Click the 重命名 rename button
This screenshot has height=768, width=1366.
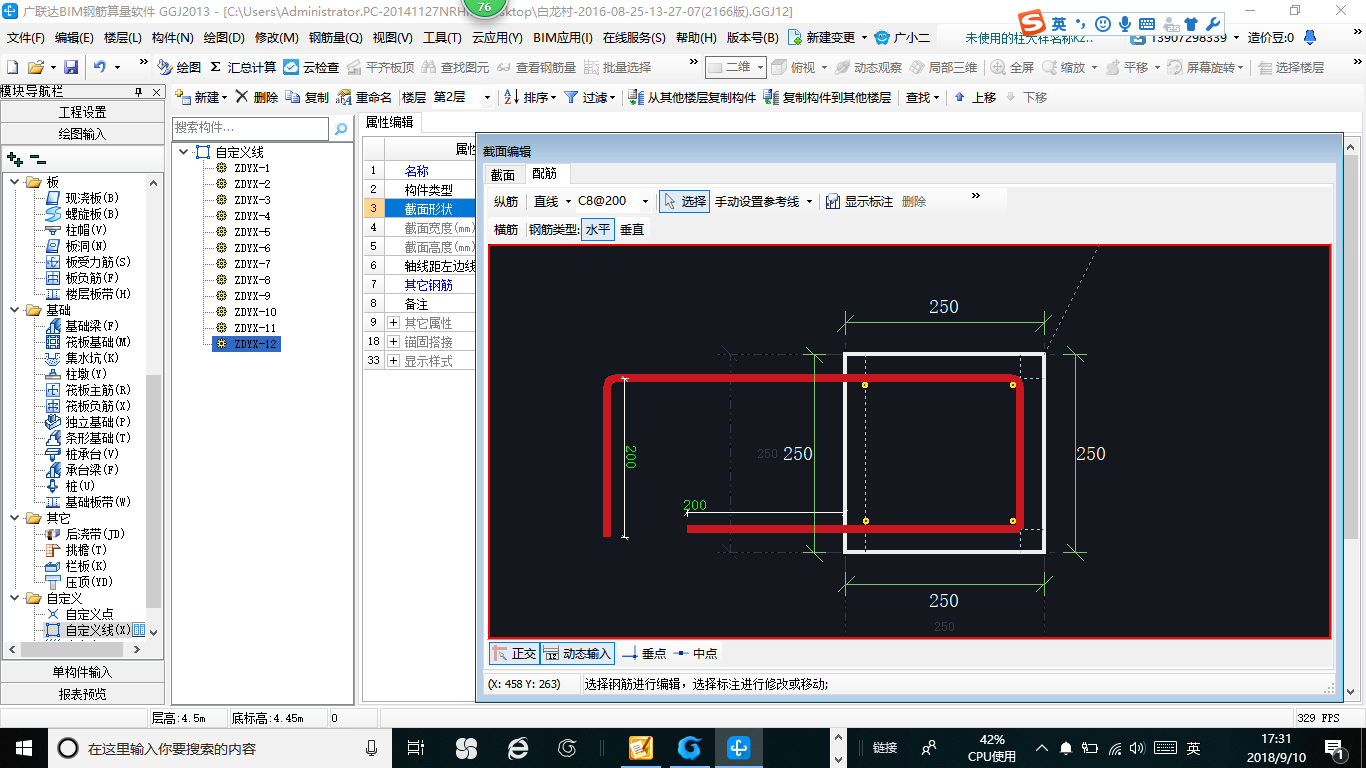coord(364,97)
